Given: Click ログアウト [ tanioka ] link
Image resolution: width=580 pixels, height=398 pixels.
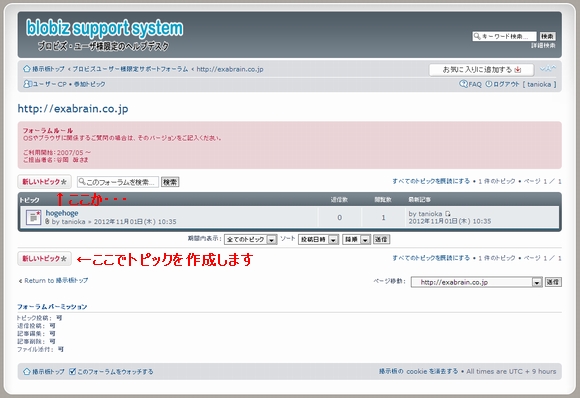Looking at the screenshot, I should coord(525,84).
